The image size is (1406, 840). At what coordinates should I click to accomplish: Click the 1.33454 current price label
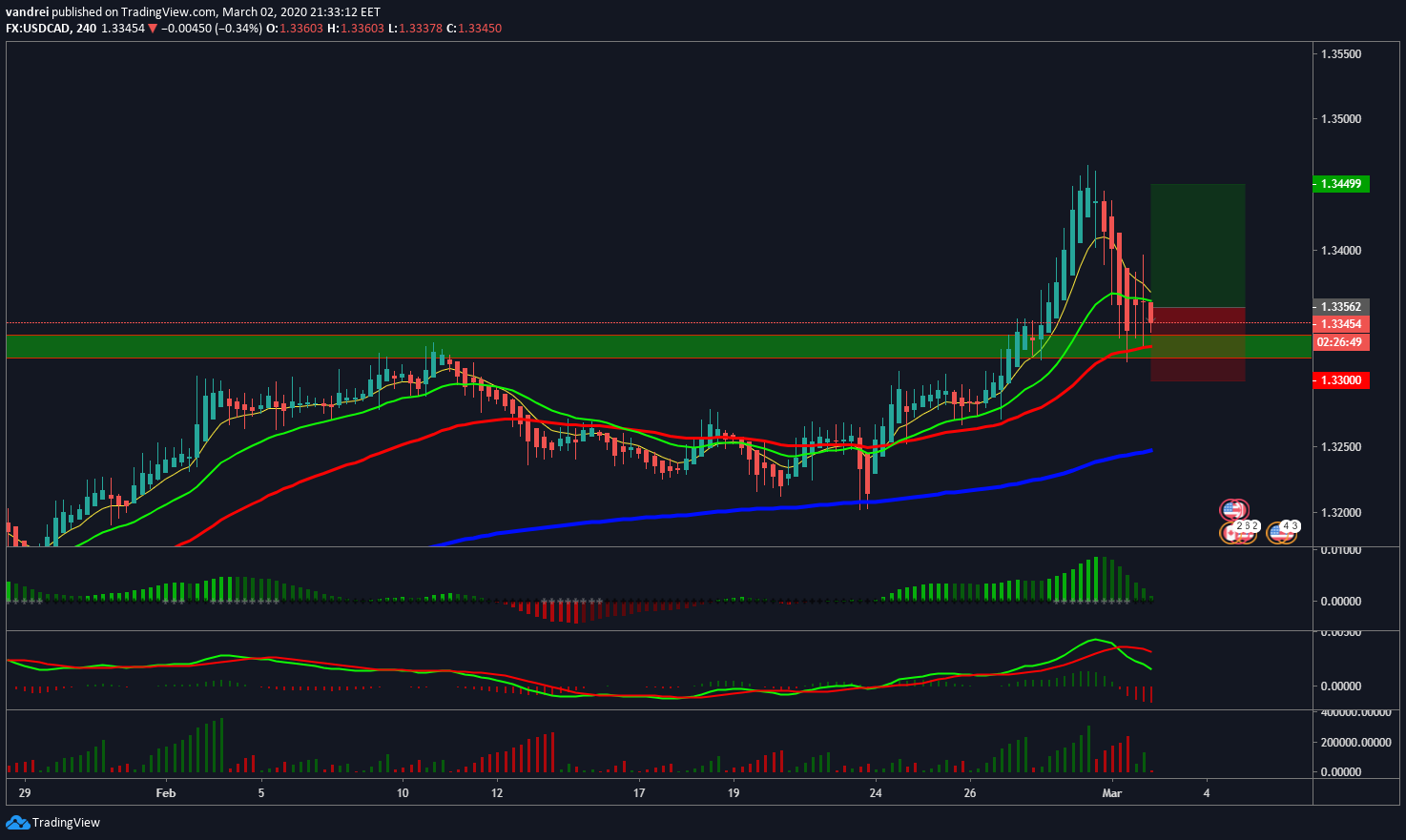1341,324
